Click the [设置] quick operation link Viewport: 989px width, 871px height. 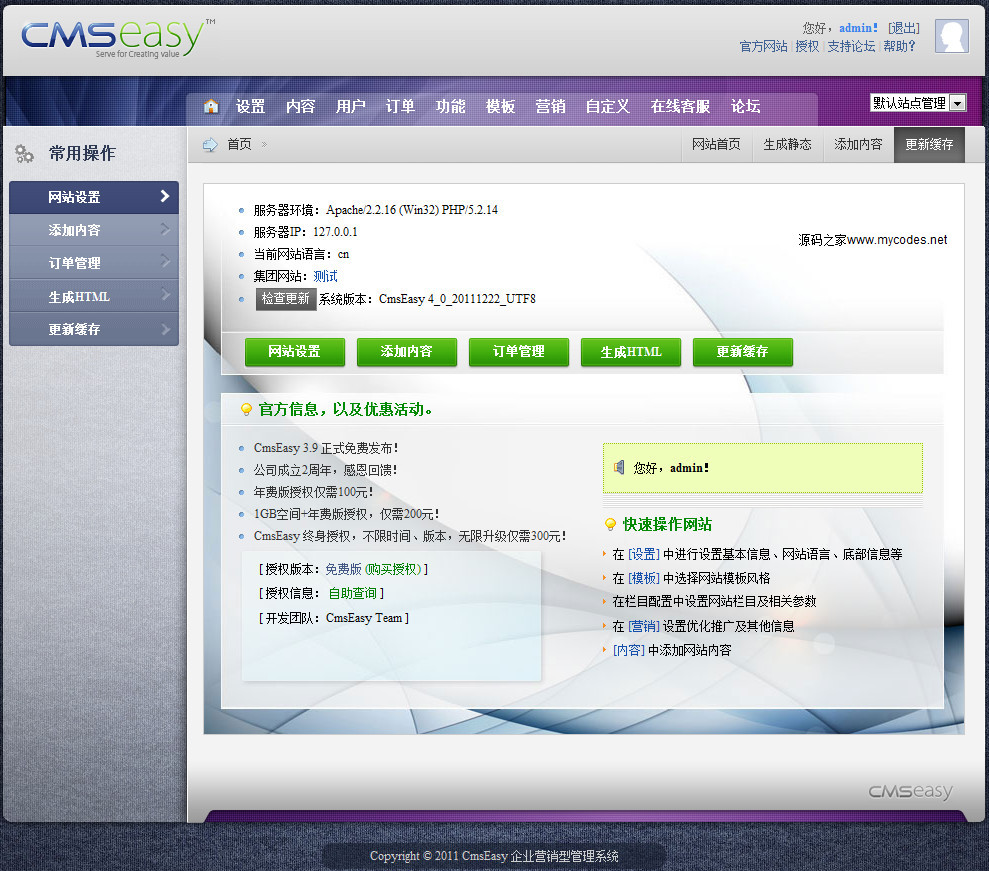pyautogui.click(x=644, y=554)
